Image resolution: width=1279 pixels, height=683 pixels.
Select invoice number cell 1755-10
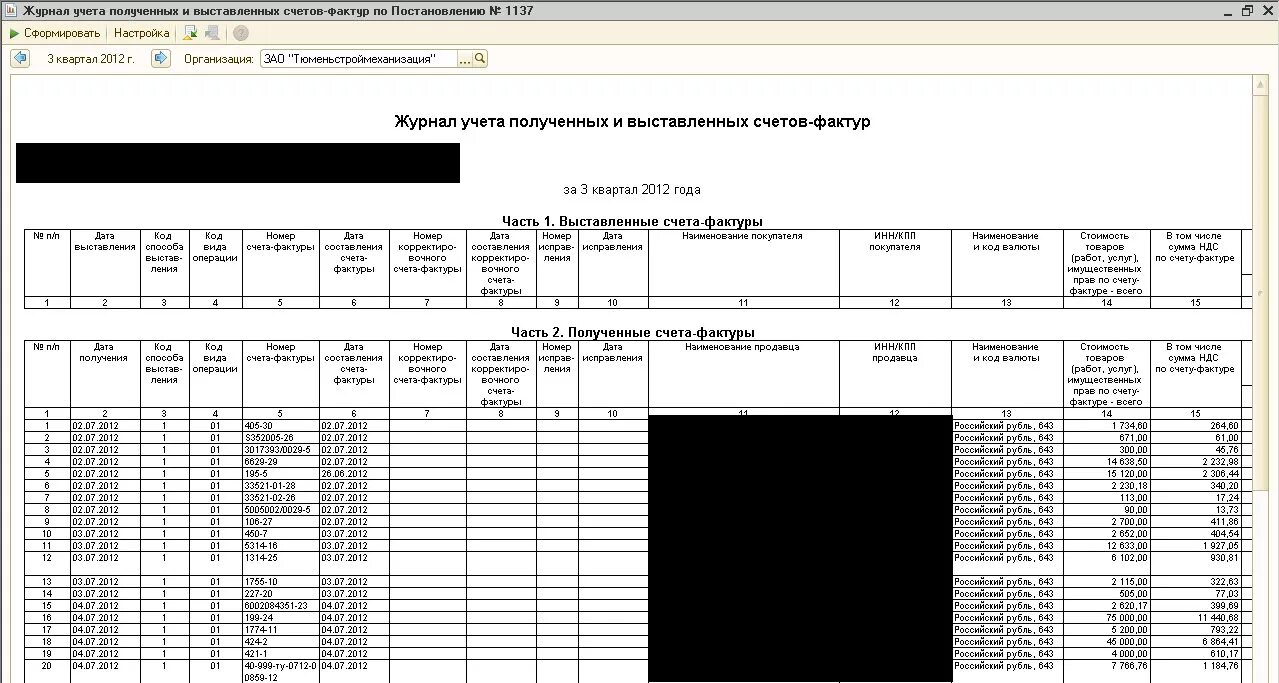coord(281,582)
